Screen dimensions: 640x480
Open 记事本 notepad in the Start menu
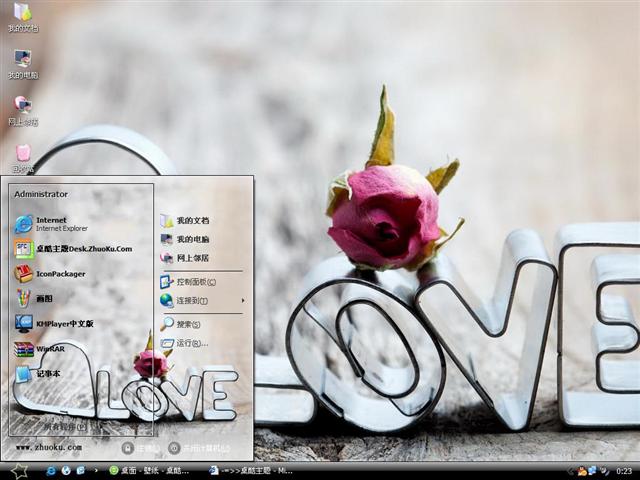pos(50,374)
